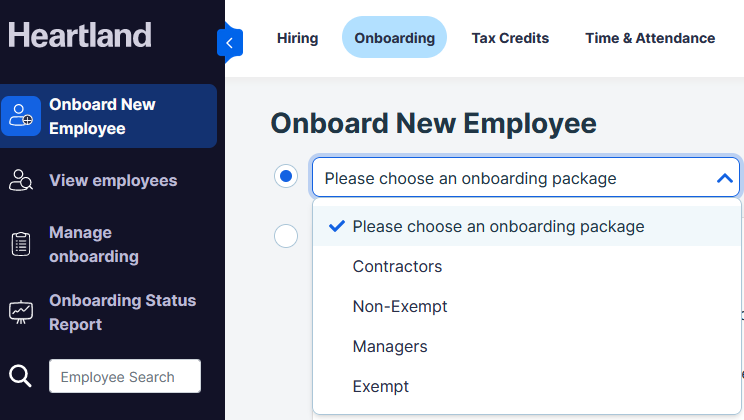Open the Manage onboarding link

(94, 244)
